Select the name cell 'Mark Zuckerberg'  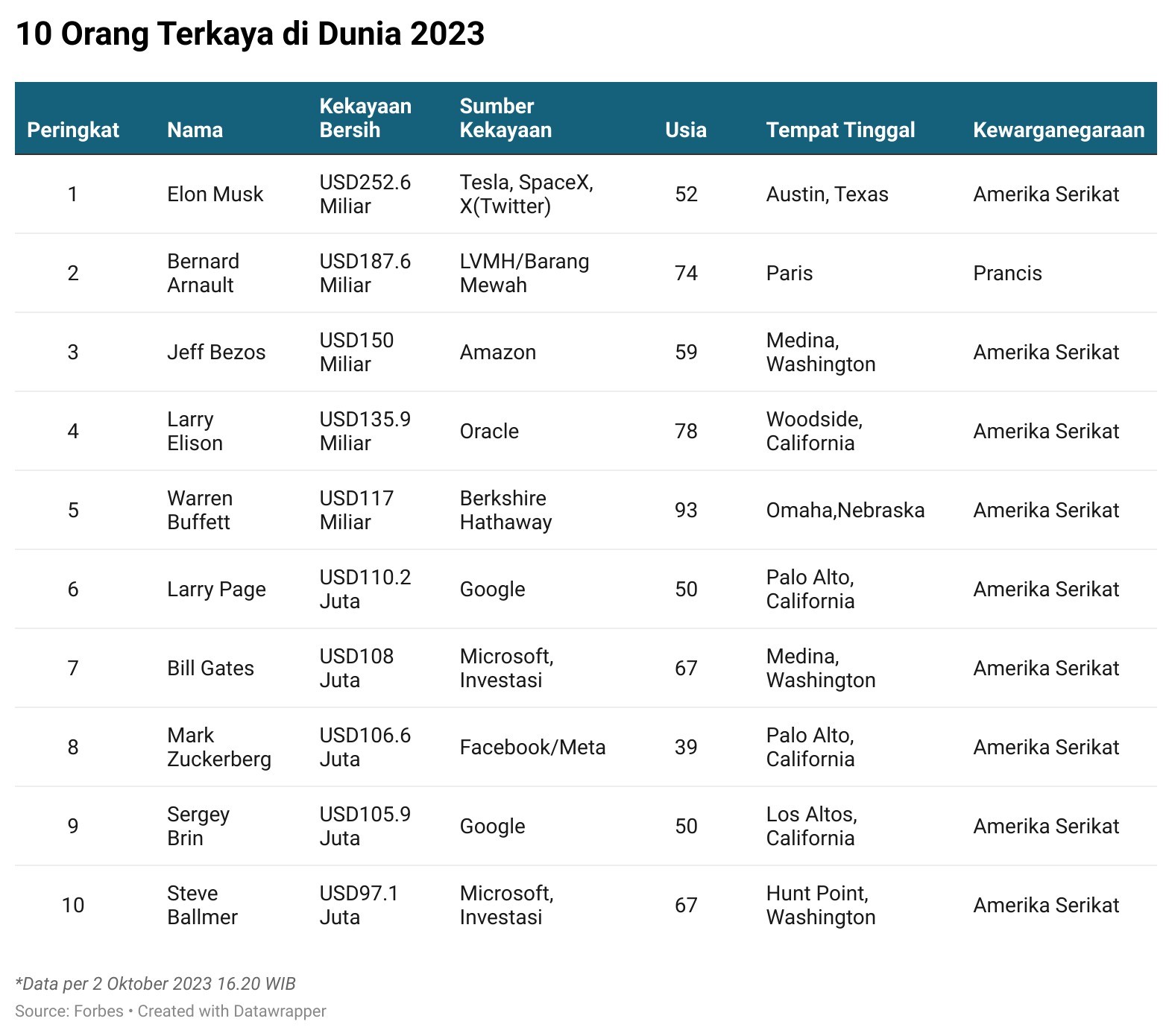tap(219, 748)
